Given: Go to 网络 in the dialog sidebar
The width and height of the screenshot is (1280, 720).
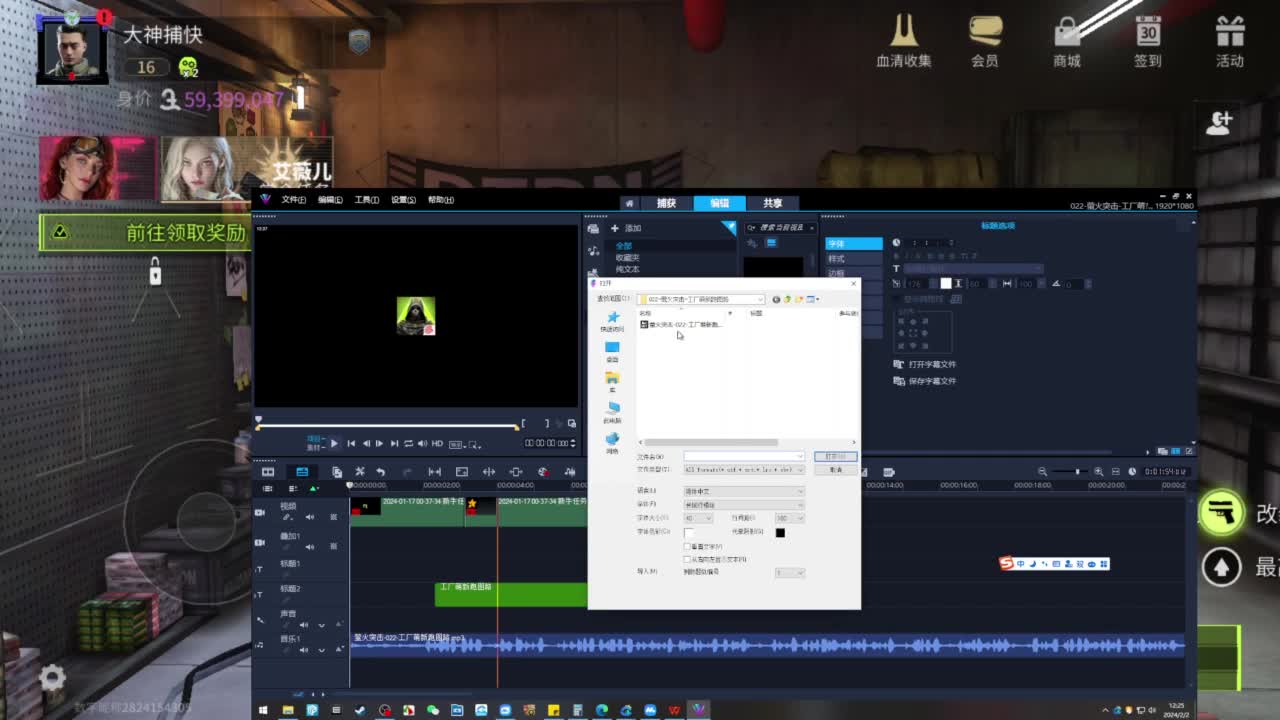Looking at the screenshot, I should (612, 444).
